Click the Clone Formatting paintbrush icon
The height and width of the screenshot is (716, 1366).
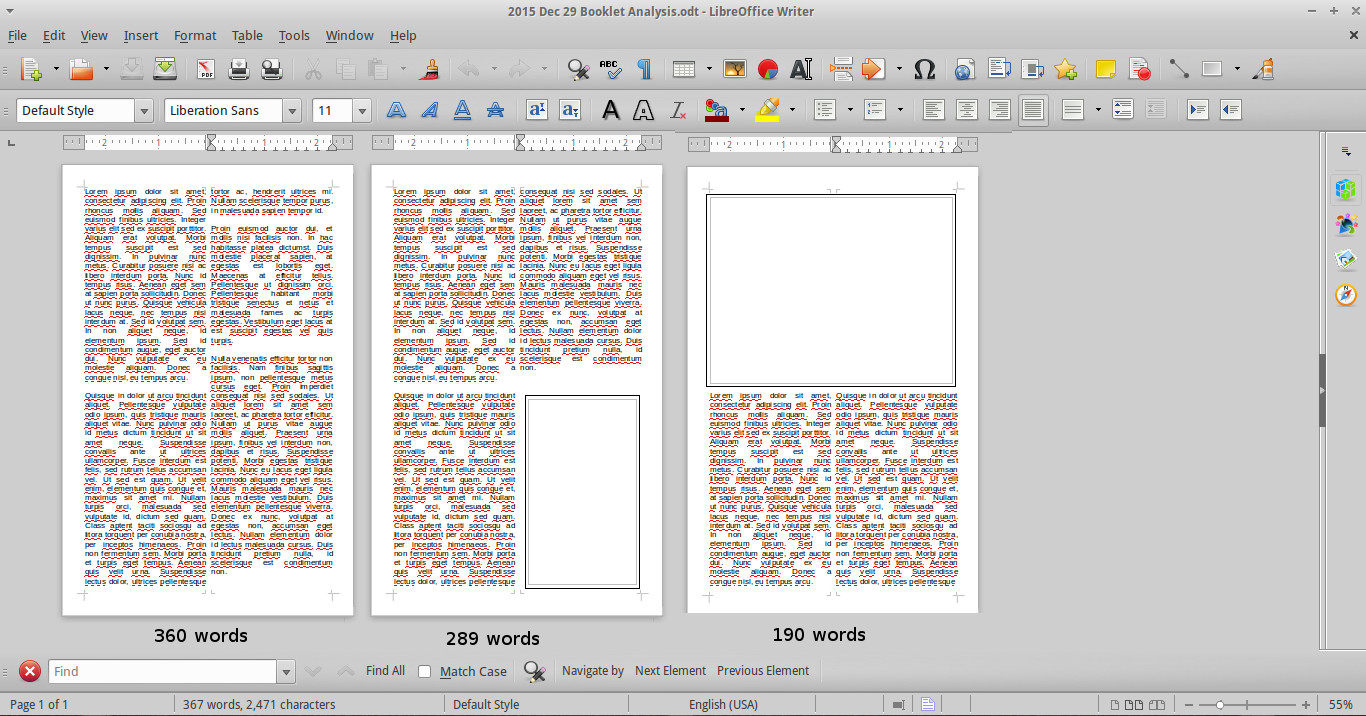431,69
